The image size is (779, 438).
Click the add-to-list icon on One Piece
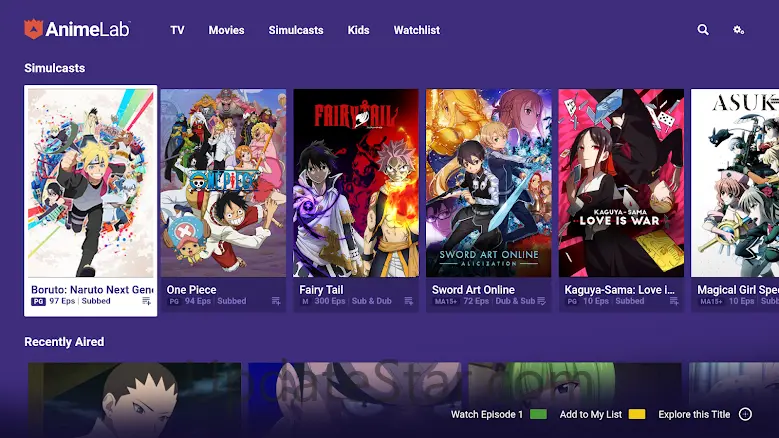point(276,301)
